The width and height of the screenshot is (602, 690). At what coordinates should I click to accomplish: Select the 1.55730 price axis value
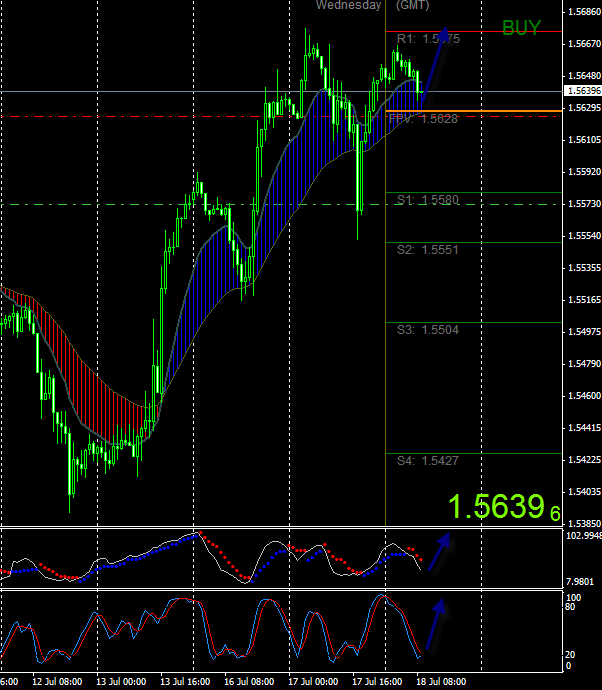point(584,204)
